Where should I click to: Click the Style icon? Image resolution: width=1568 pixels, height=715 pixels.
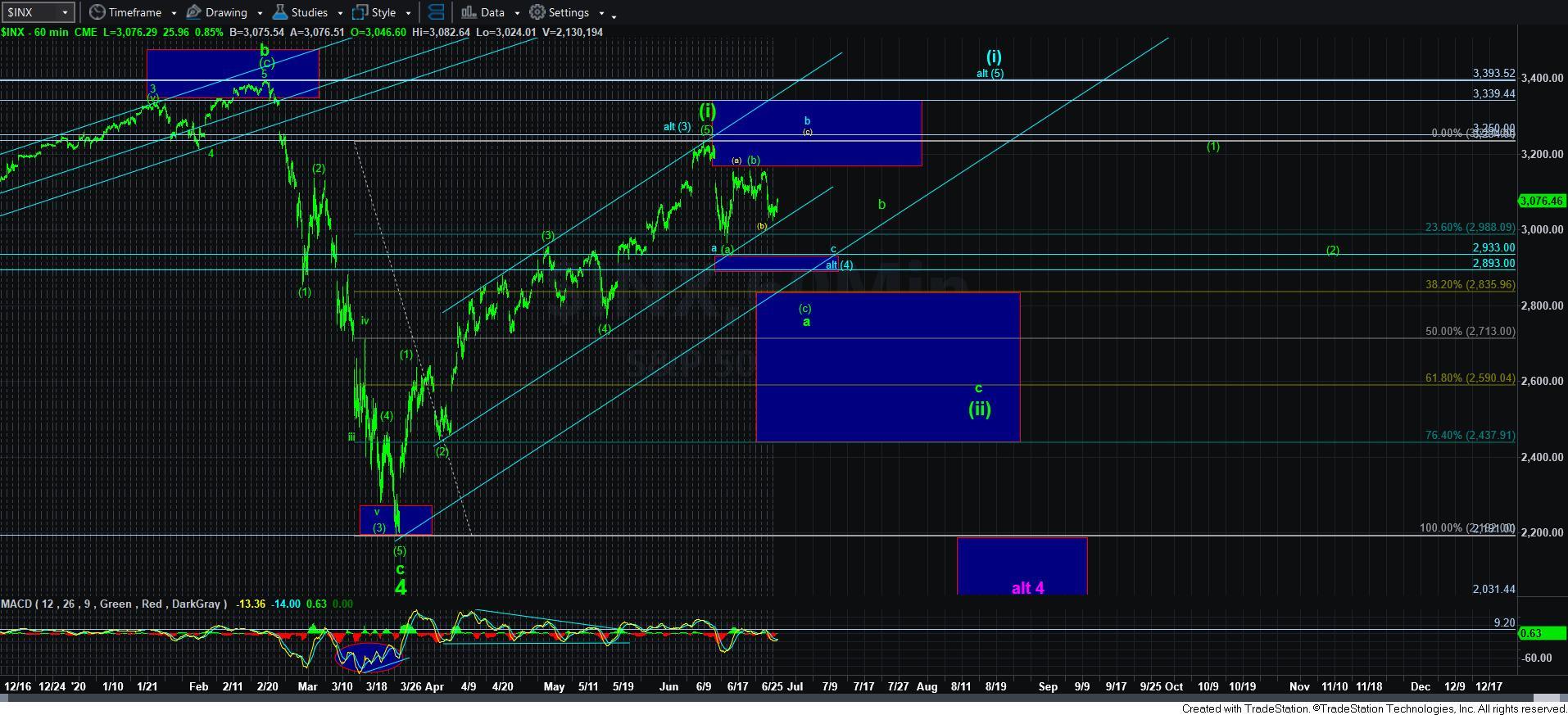[360, 12]
